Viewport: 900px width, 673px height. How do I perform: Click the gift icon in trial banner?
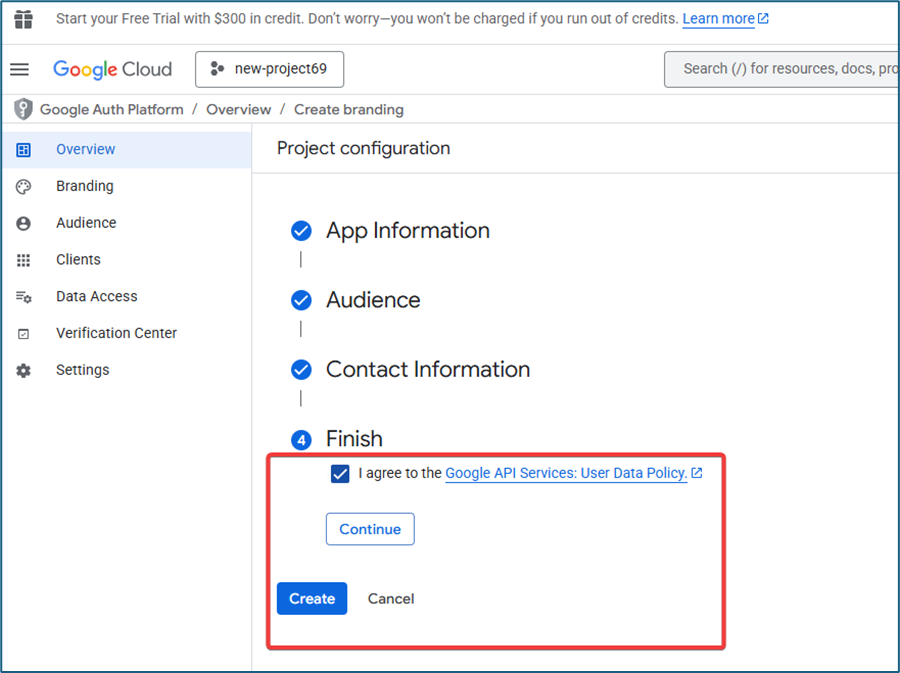coord(24,19)
